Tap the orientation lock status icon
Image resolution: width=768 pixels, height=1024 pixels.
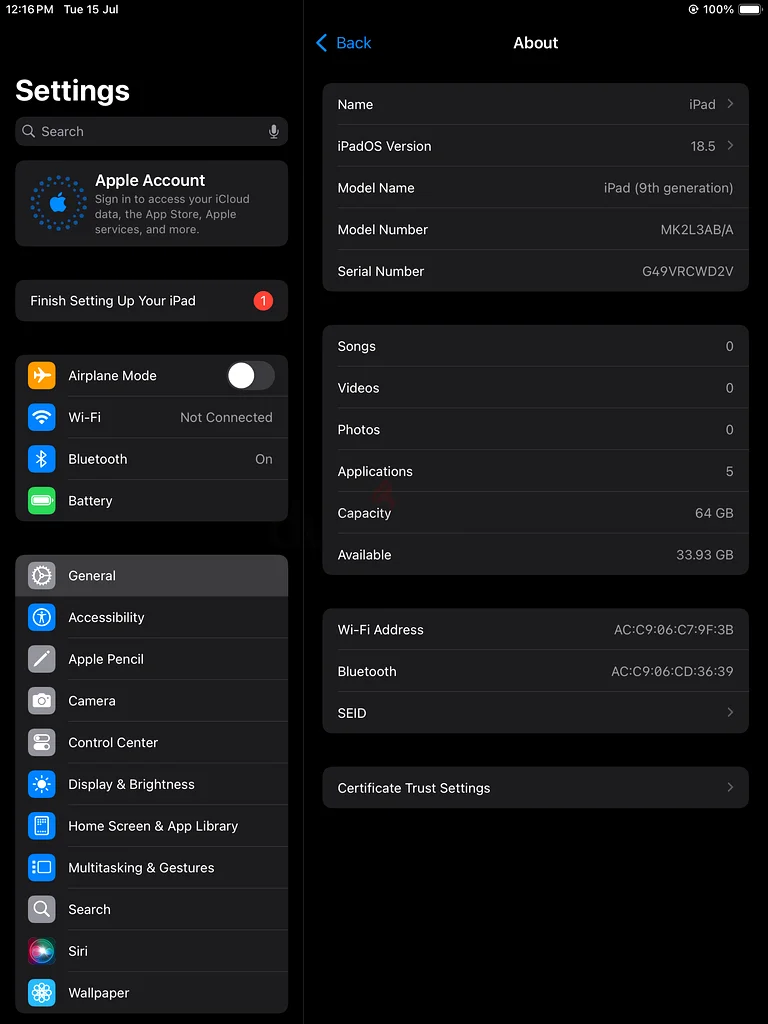(x=694, y=9)
